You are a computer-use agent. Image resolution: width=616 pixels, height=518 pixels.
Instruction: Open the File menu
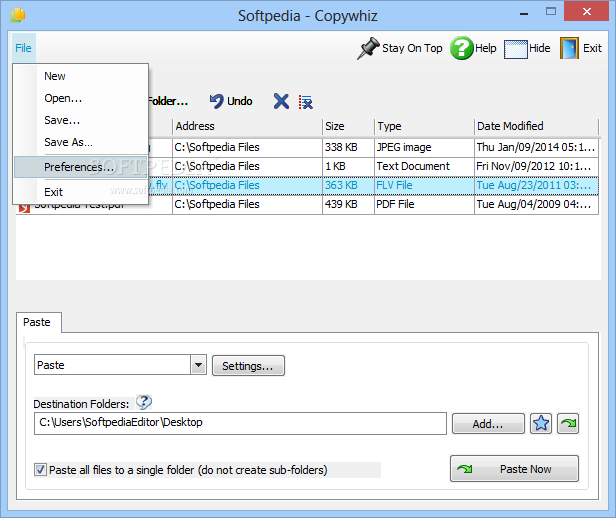[x=24, y=48]
